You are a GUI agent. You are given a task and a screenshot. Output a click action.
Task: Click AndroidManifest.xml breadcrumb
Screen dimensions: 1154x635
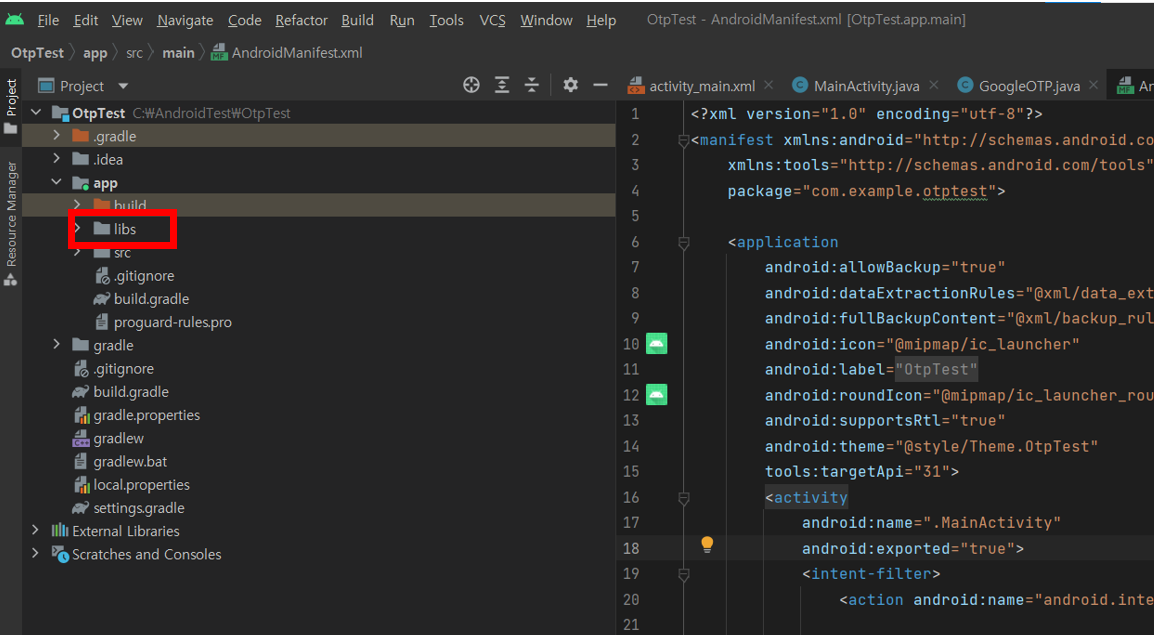pos(287,53)
